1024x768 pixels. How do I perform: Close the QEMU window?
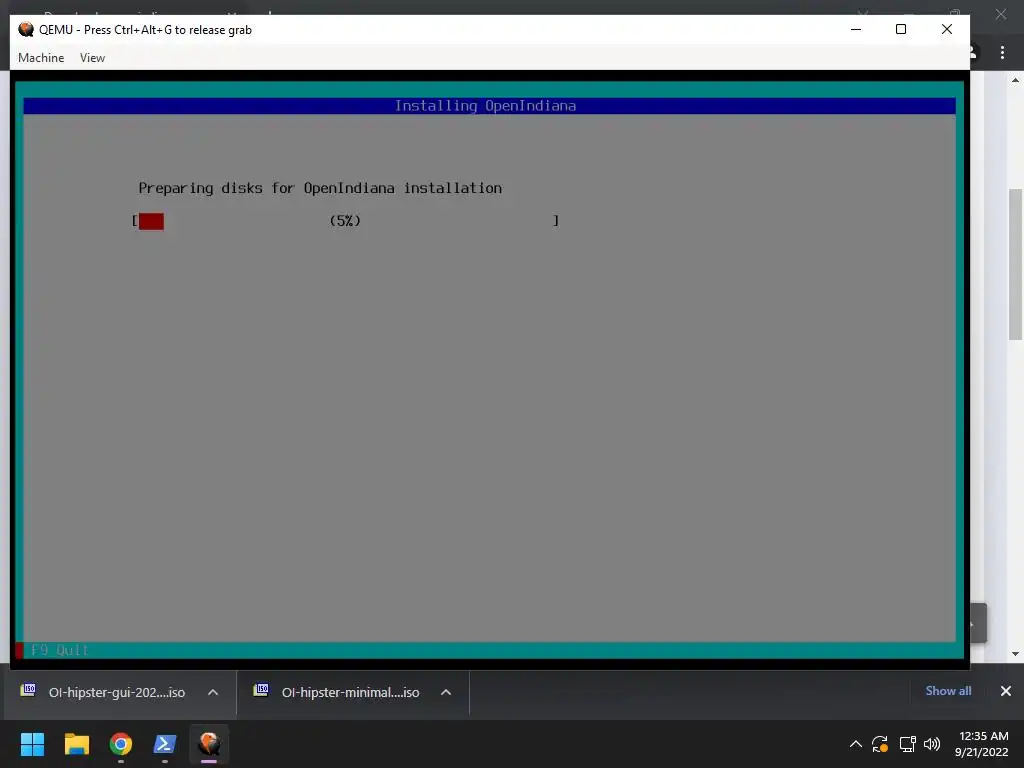(946, 29)
